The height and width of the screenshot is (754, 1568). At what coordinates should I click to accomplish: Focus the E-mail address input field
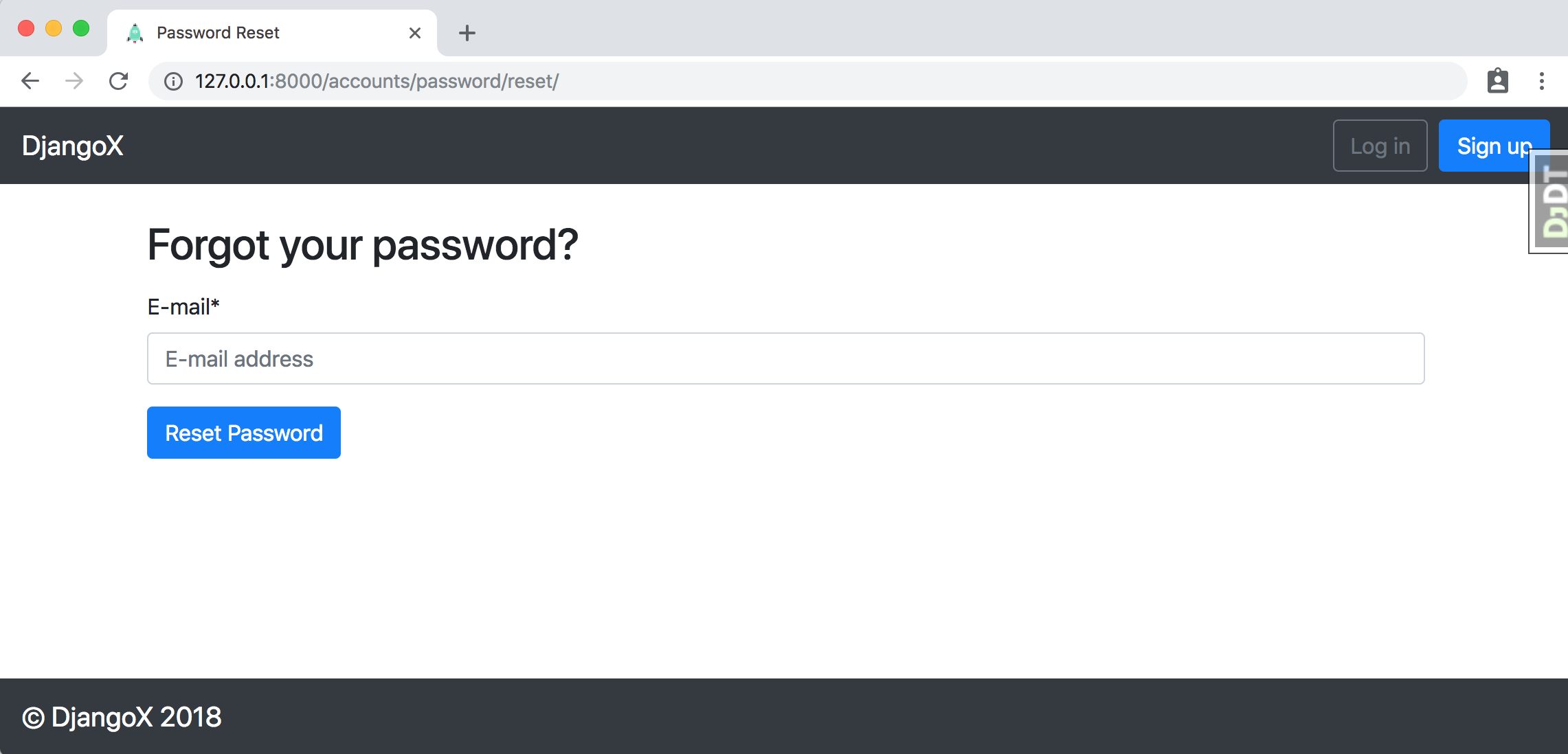coord(785,358)
